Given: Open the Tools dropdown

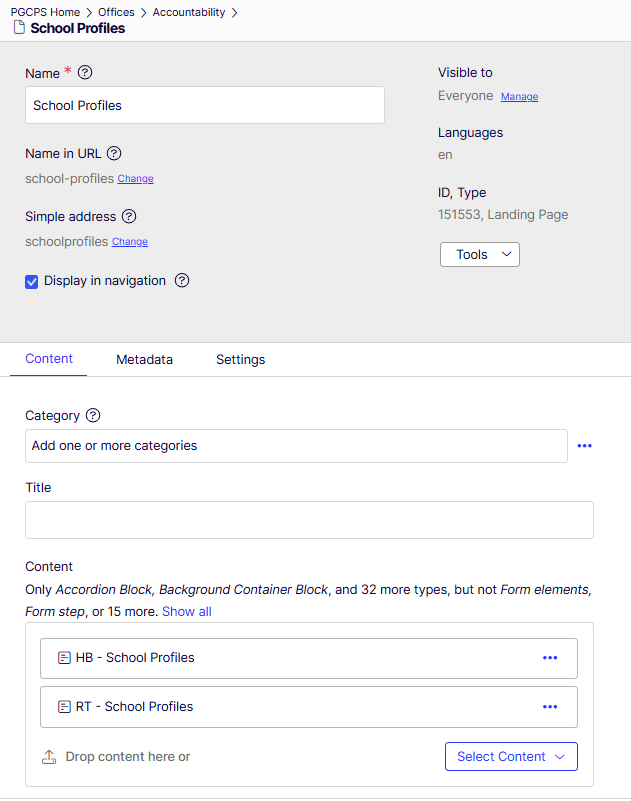Looking at the screenshot, I should (480, 254).
